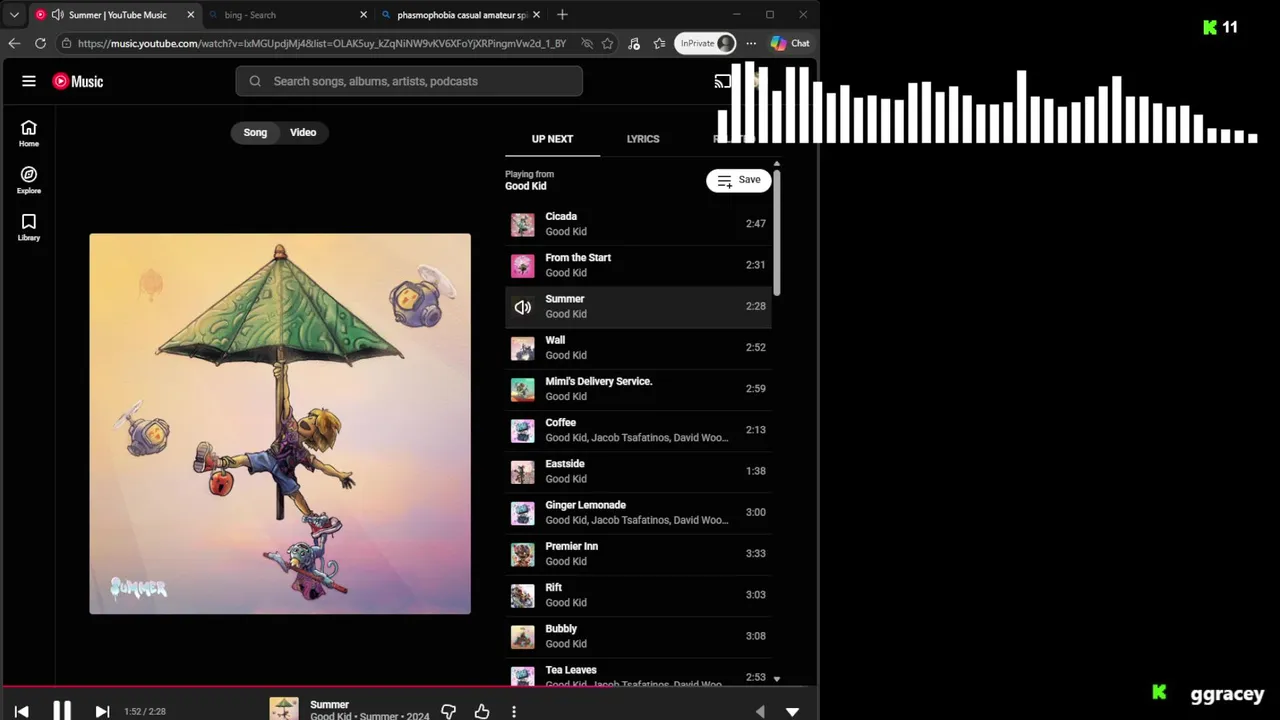
Task: Open a new tab with plus button
Action: tap(562, 15)
